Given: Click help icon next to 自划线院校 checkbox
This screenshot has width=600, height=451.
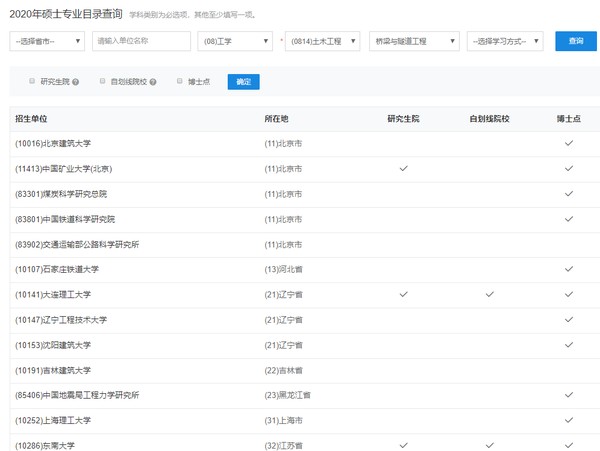Looking at the screenshot, I should pyautogui.click(x=153, y=82).
